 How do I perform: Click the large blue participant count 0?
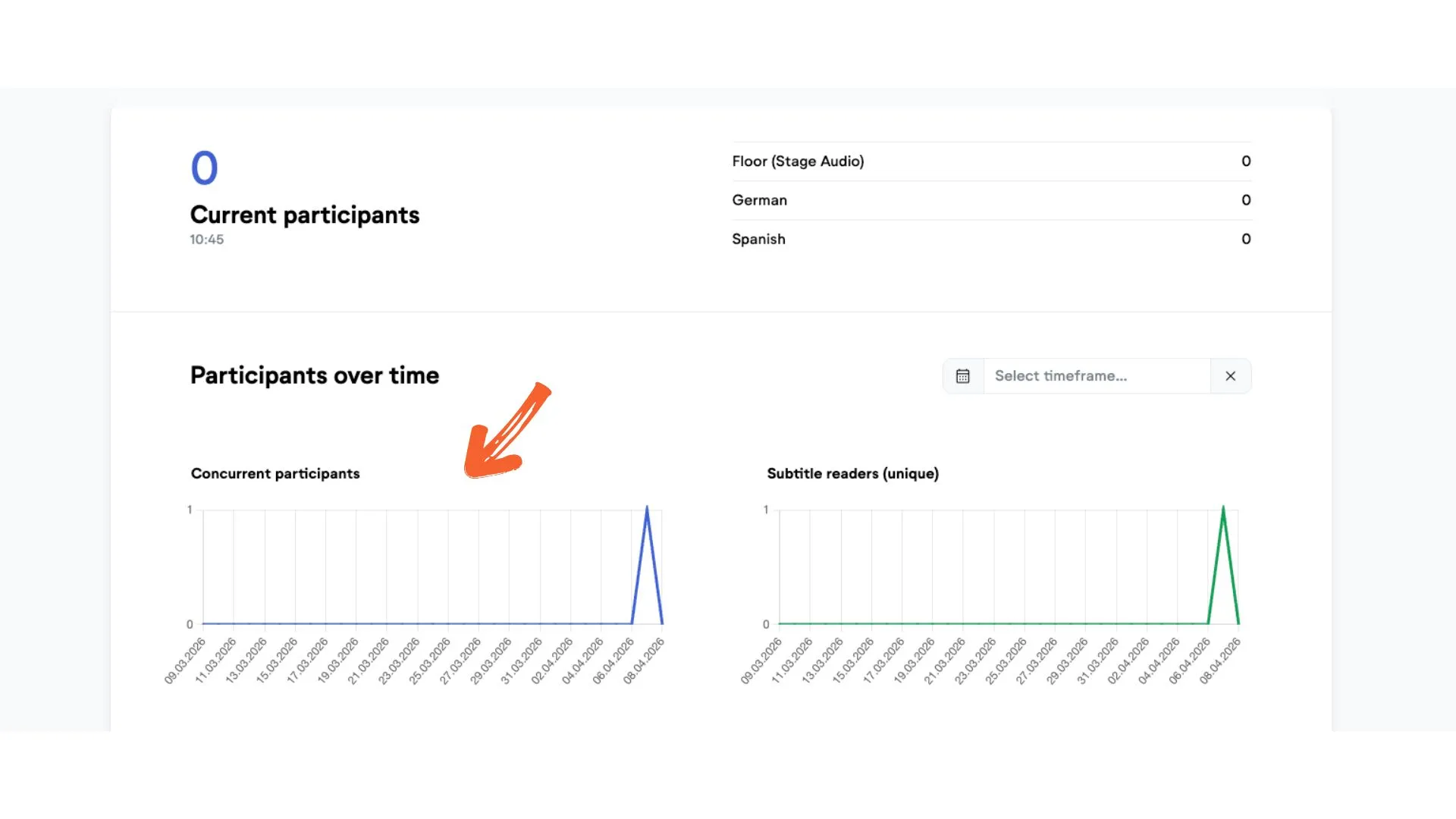[x=204, y=168]
